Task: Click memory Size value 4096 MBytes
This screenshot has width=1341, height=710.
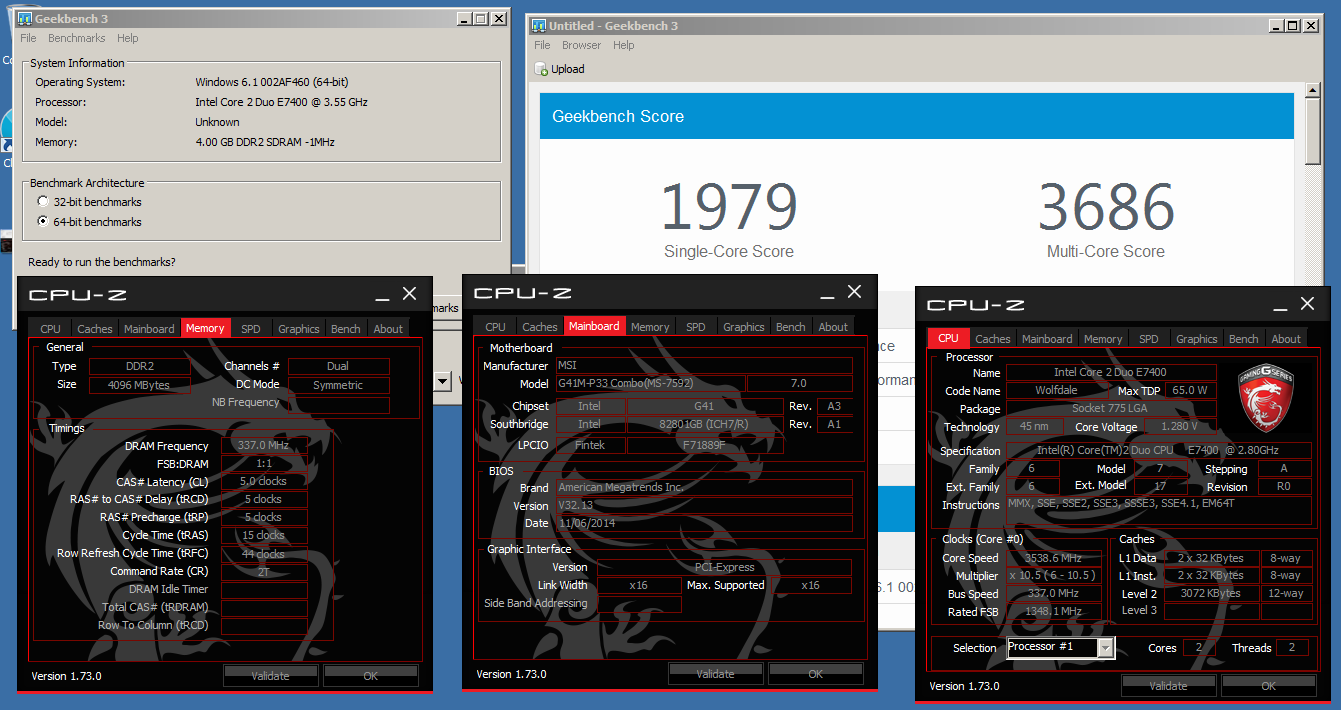Action: [140, 384]
